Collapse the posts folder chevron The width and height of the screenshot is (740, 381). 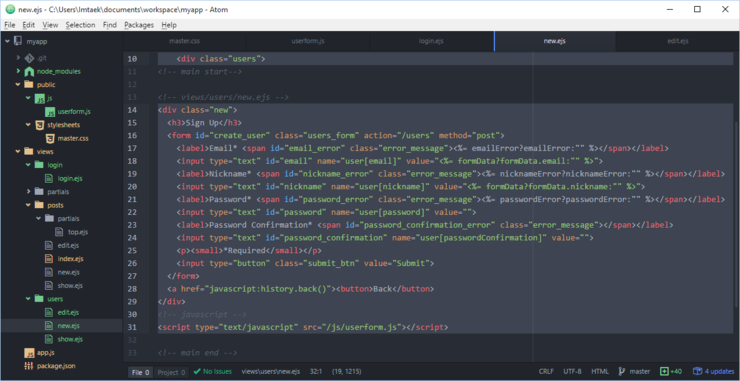(28, 205)
